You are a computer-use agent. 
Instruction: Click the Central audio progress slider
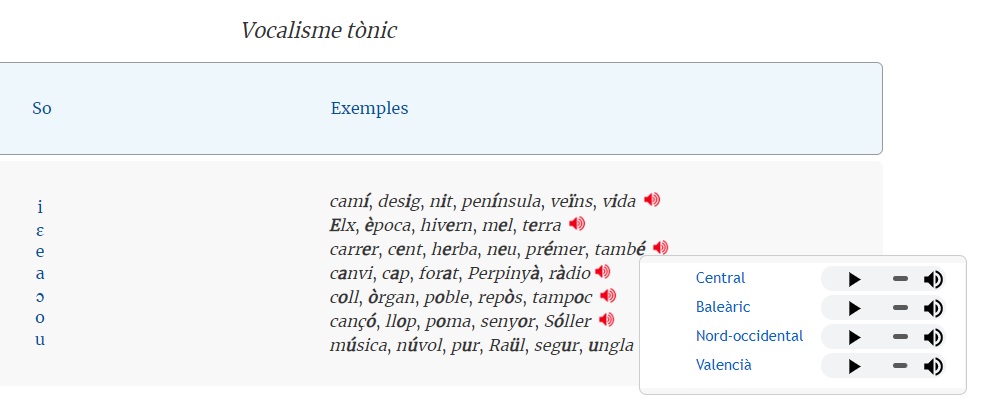coord(900,279)
